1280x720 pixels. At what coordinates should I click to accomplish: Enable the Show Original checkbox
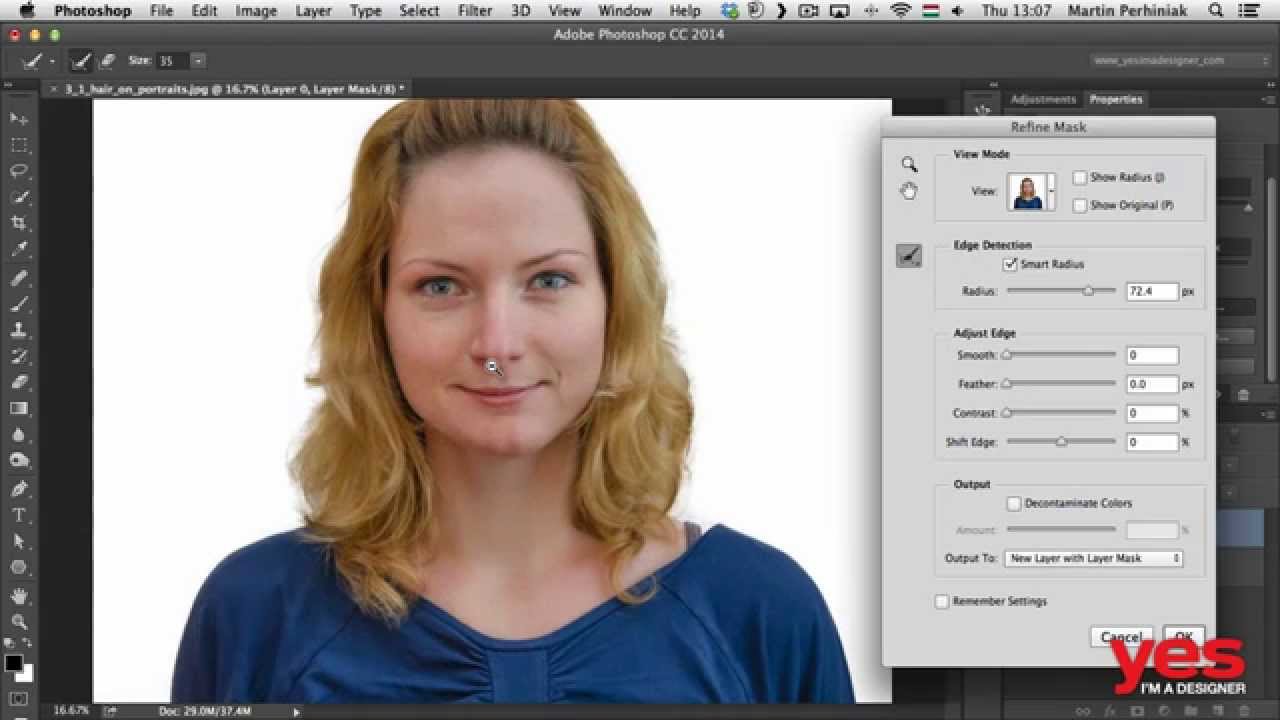pos(1080,205)
